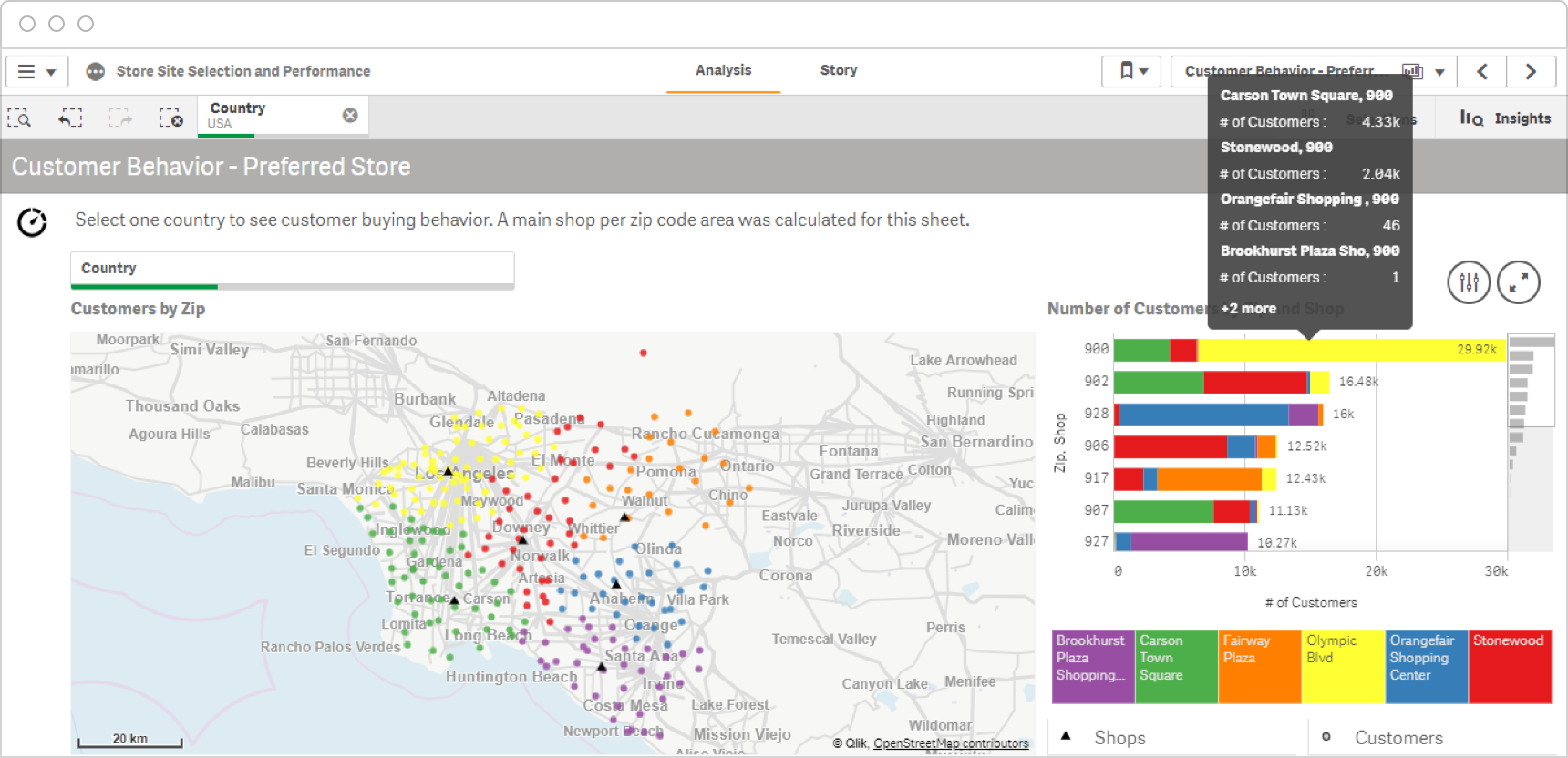Open the bookmarks dropdown
Viewport: 1568px width, 758px height.
pyautogui.click(x=1133, y=71)
